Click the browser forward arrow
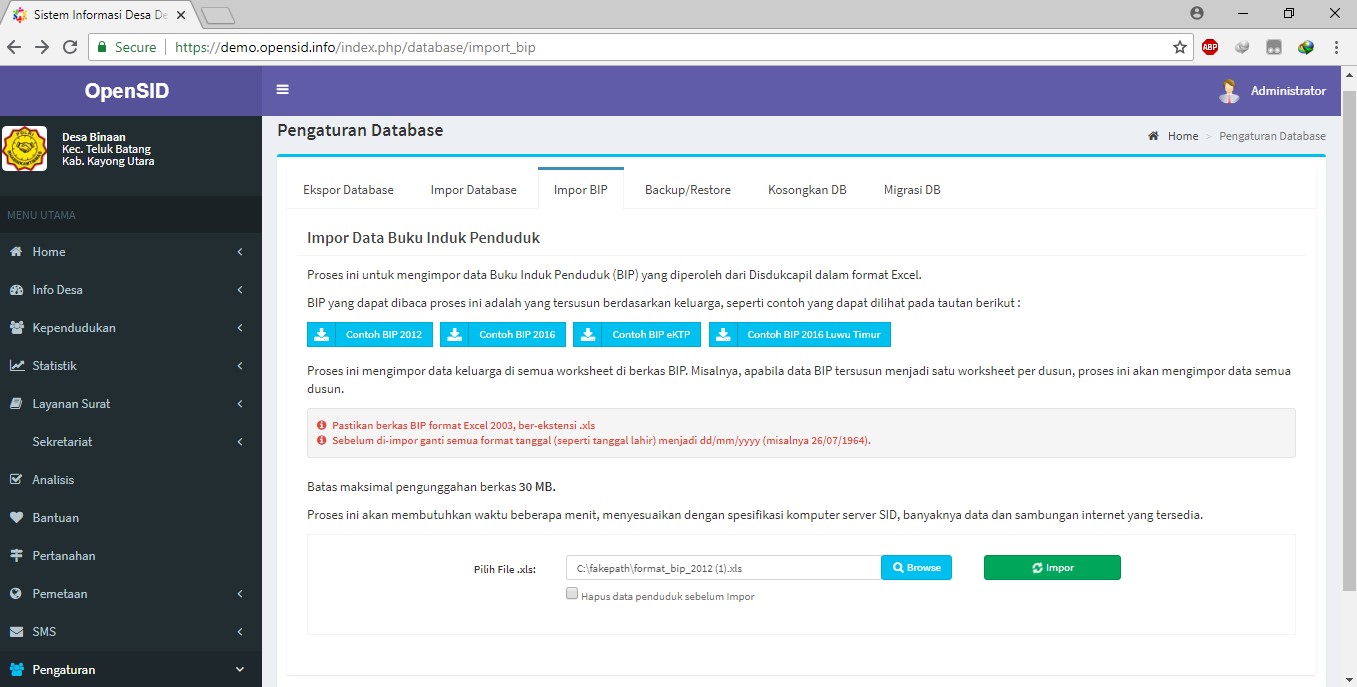The height and width of the screenshot is (687, 1357). 42,47
